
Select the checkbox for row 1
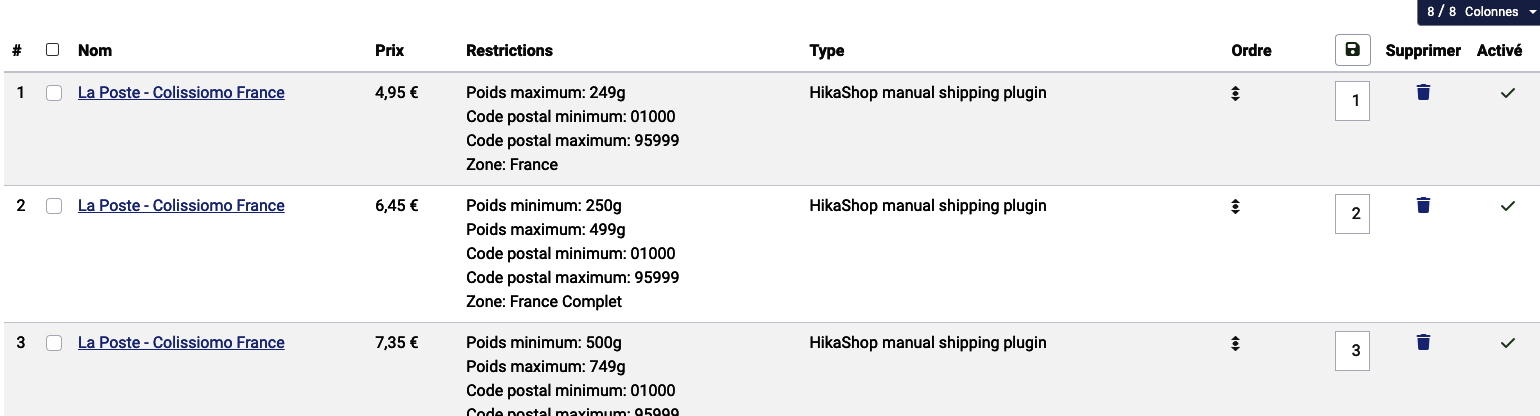[54, 93]
